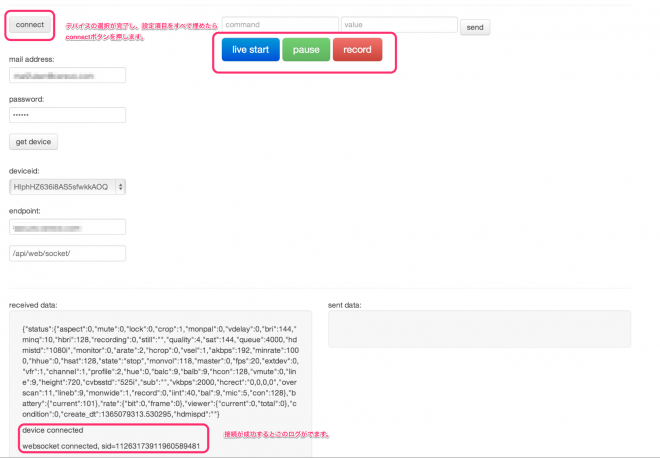This screenshot has width=660, height=458.
Task: Open the deviceid dropdown list
Action: tap(66, 186)
